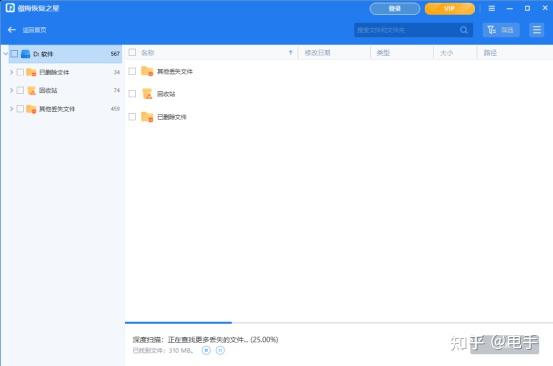Open the hamburger menu in title bar
This screenshot has width=553, height=366.
[492, 8]
